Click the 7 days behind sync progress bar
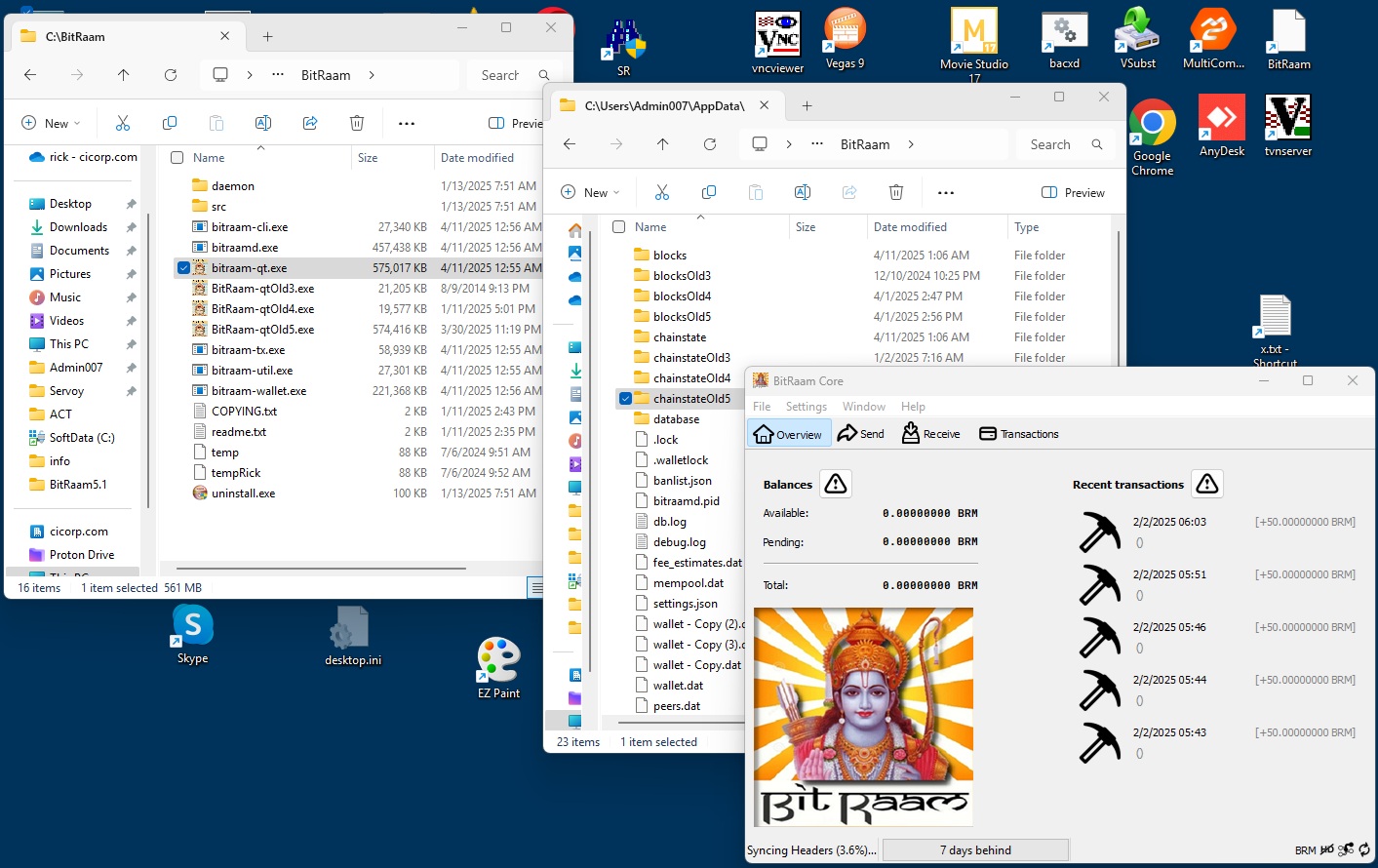This screenshot has height=868, width=1378. 975,850
